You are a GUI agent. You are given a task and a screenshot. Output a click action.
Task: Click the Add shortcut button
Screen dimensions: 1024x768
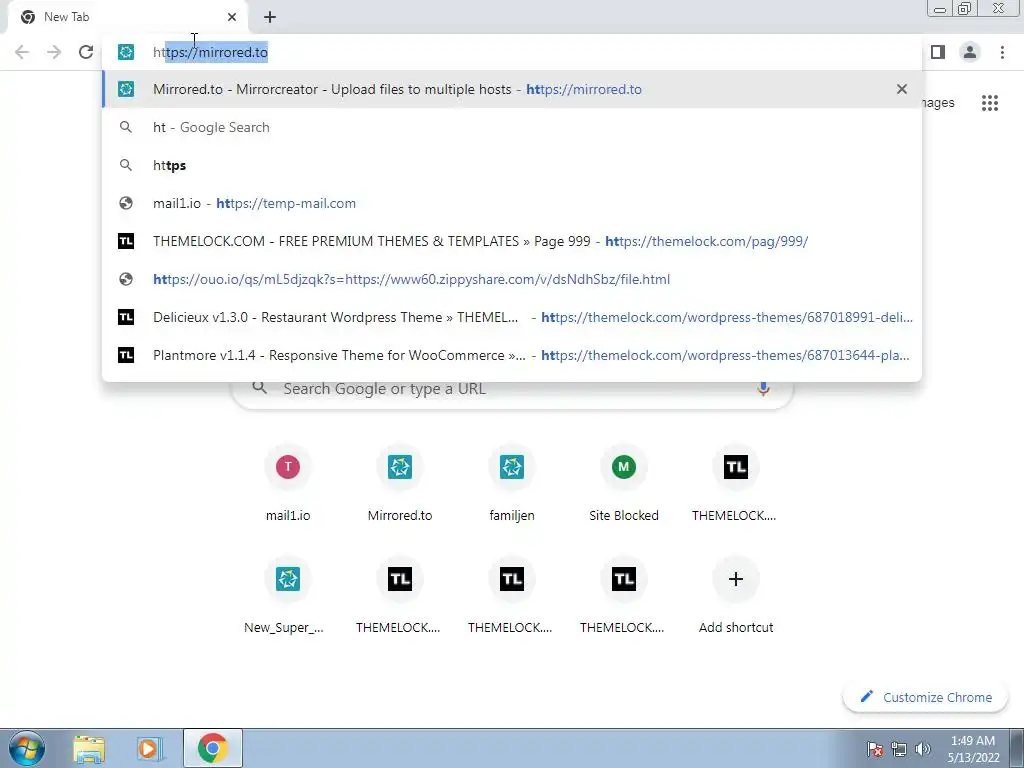tap(735, 596)
